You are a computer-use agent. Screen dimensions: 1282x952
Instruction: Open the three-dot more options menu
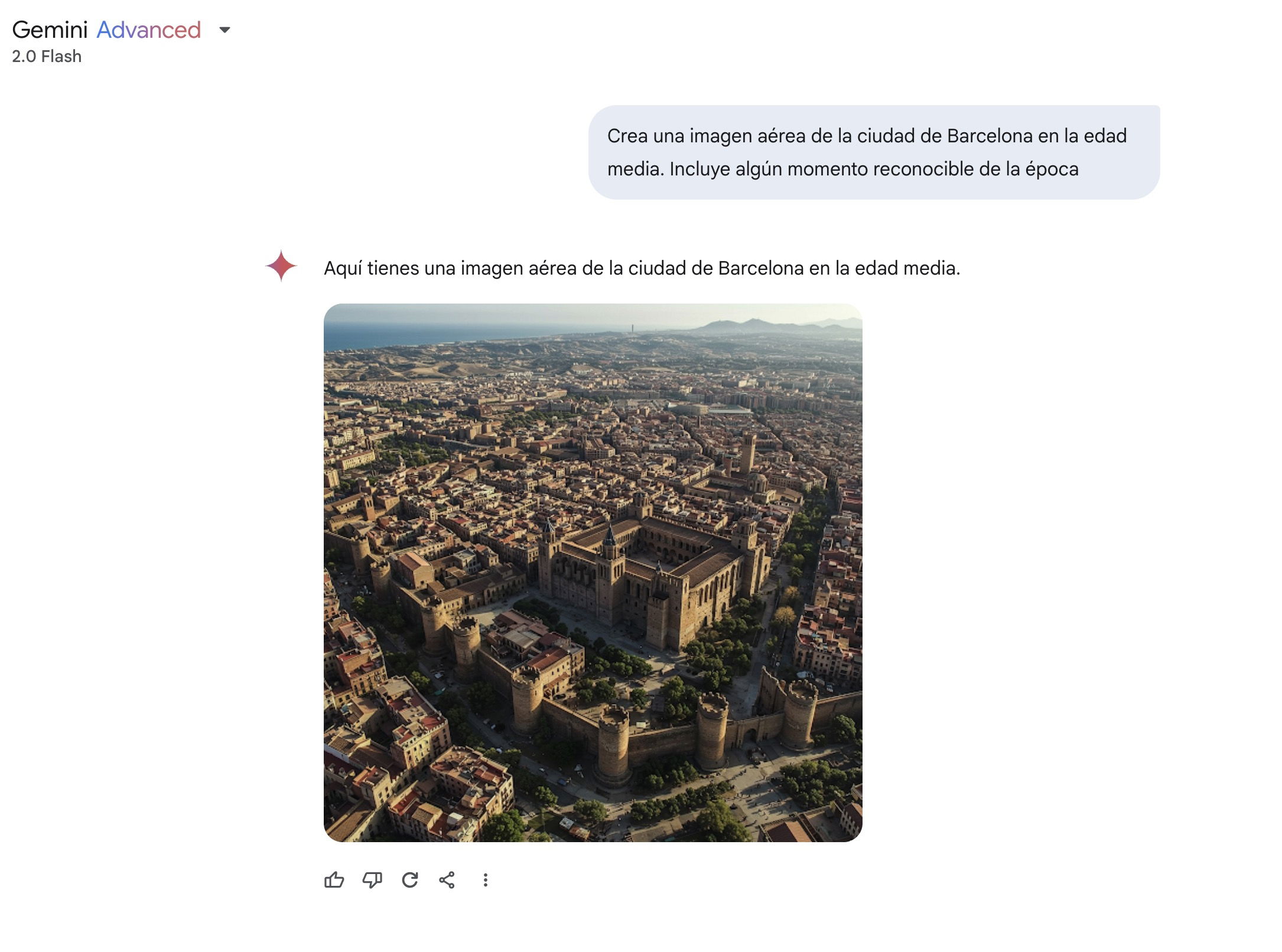click(x=485, y=880)
